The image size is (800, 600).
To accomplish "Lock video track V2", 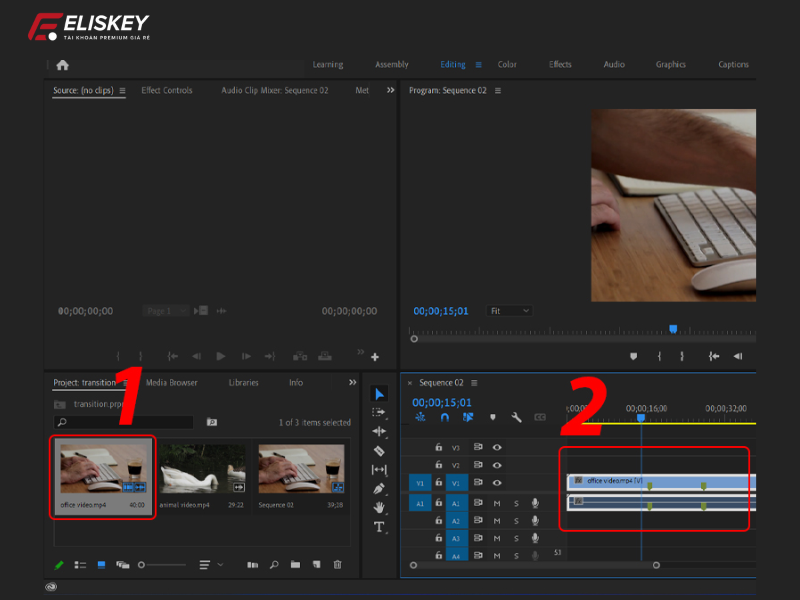I will (x=438, y=465).
